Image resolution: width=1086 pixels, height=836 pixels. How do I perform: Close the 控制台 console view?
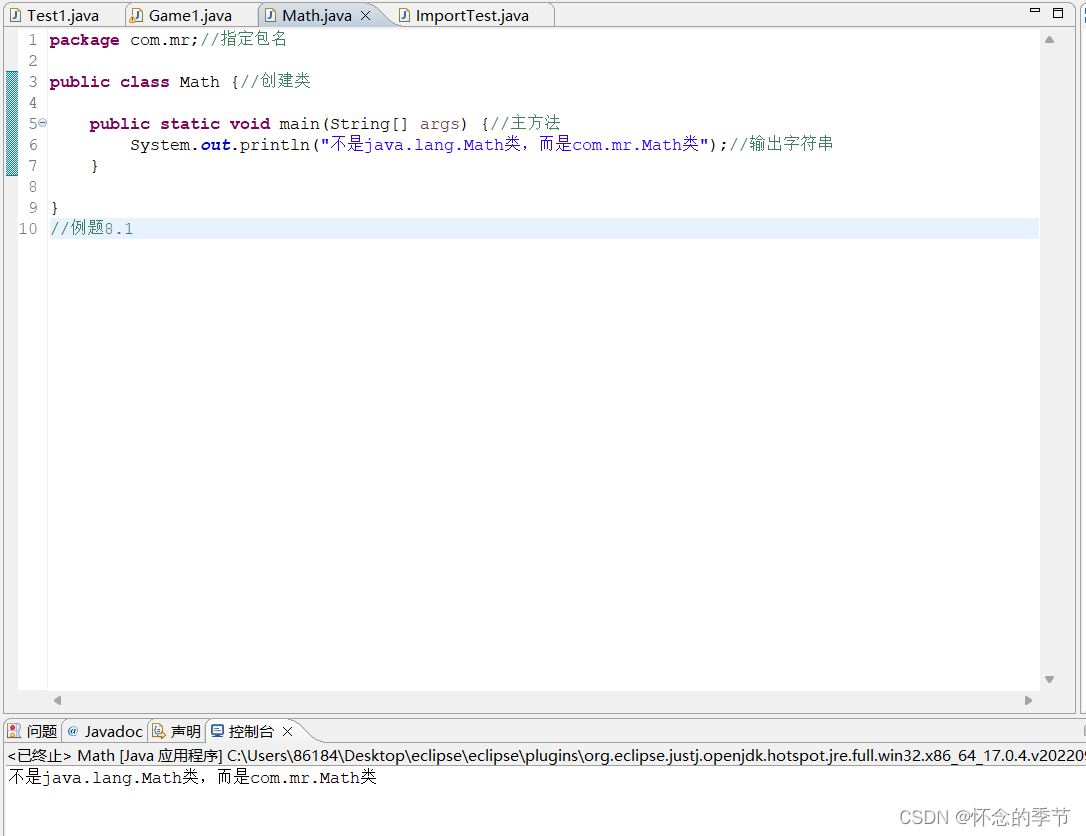click(x=287, y=731)
